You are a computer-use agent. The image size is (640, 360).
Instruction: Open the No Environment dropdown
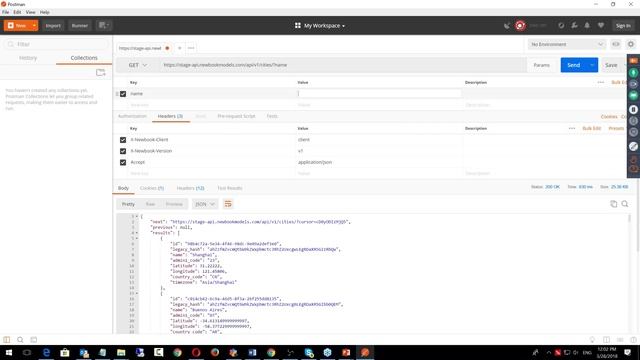(x=567, y=44)
